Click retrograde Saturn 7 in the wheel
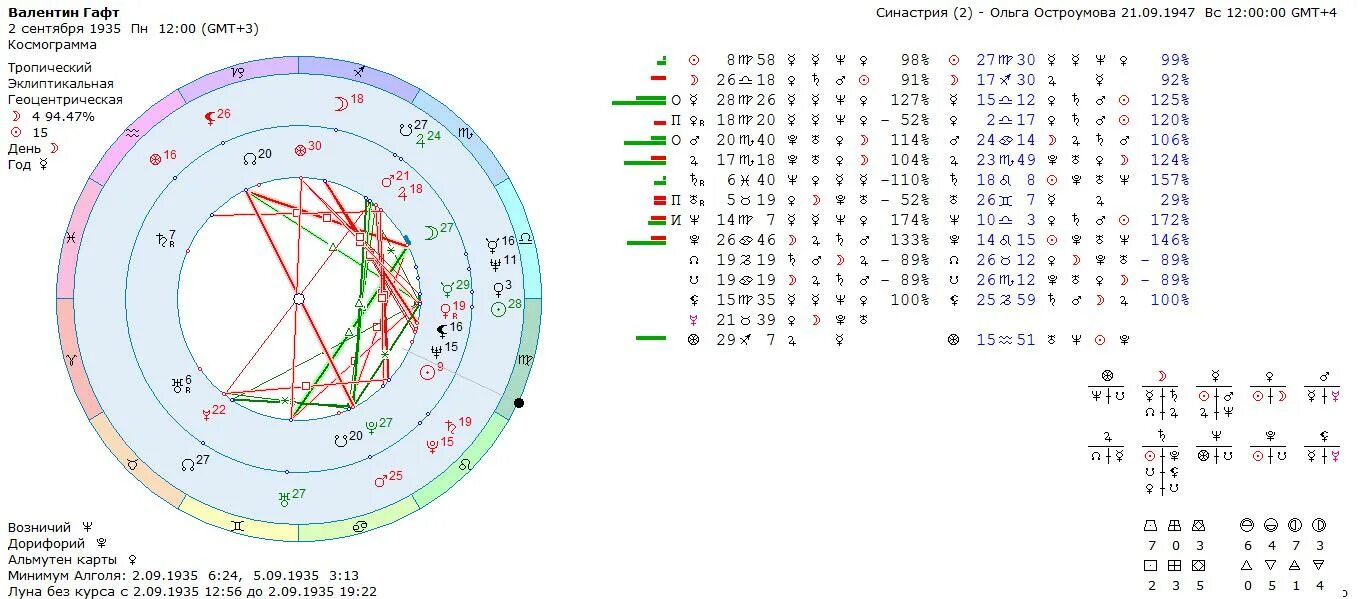The height and width of the screenshot is (599, 1366). pos(165,239)
